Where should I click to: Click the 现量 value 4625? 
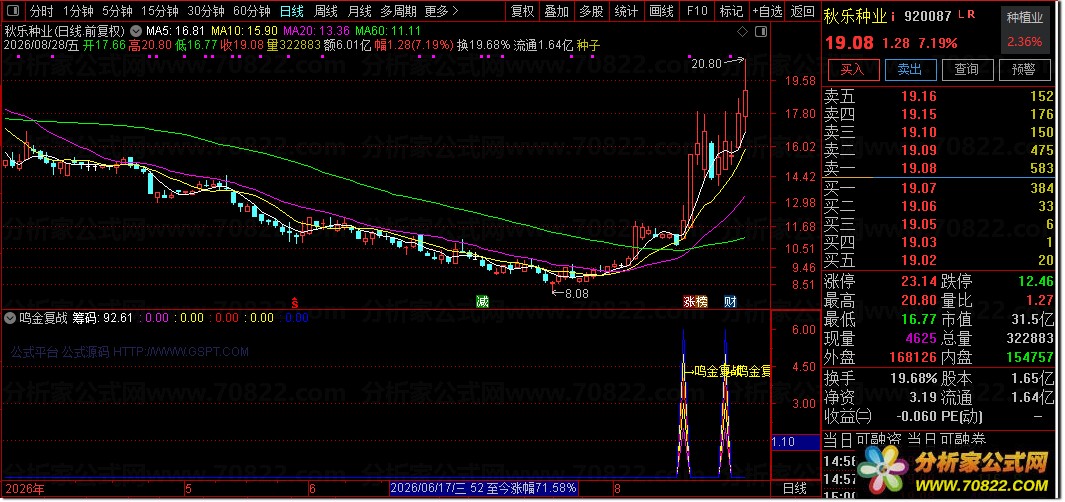(921, 338)
